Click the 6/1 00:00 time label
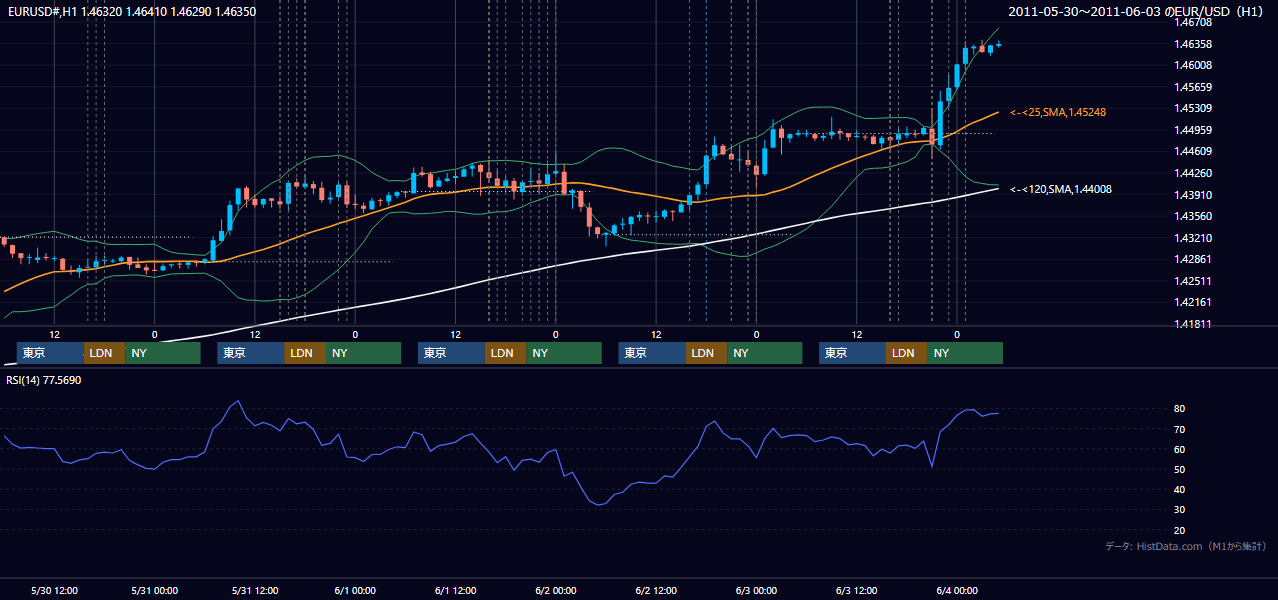This screenshot has width=1278, height=600. pyautogui.click(x=355, y=590)
